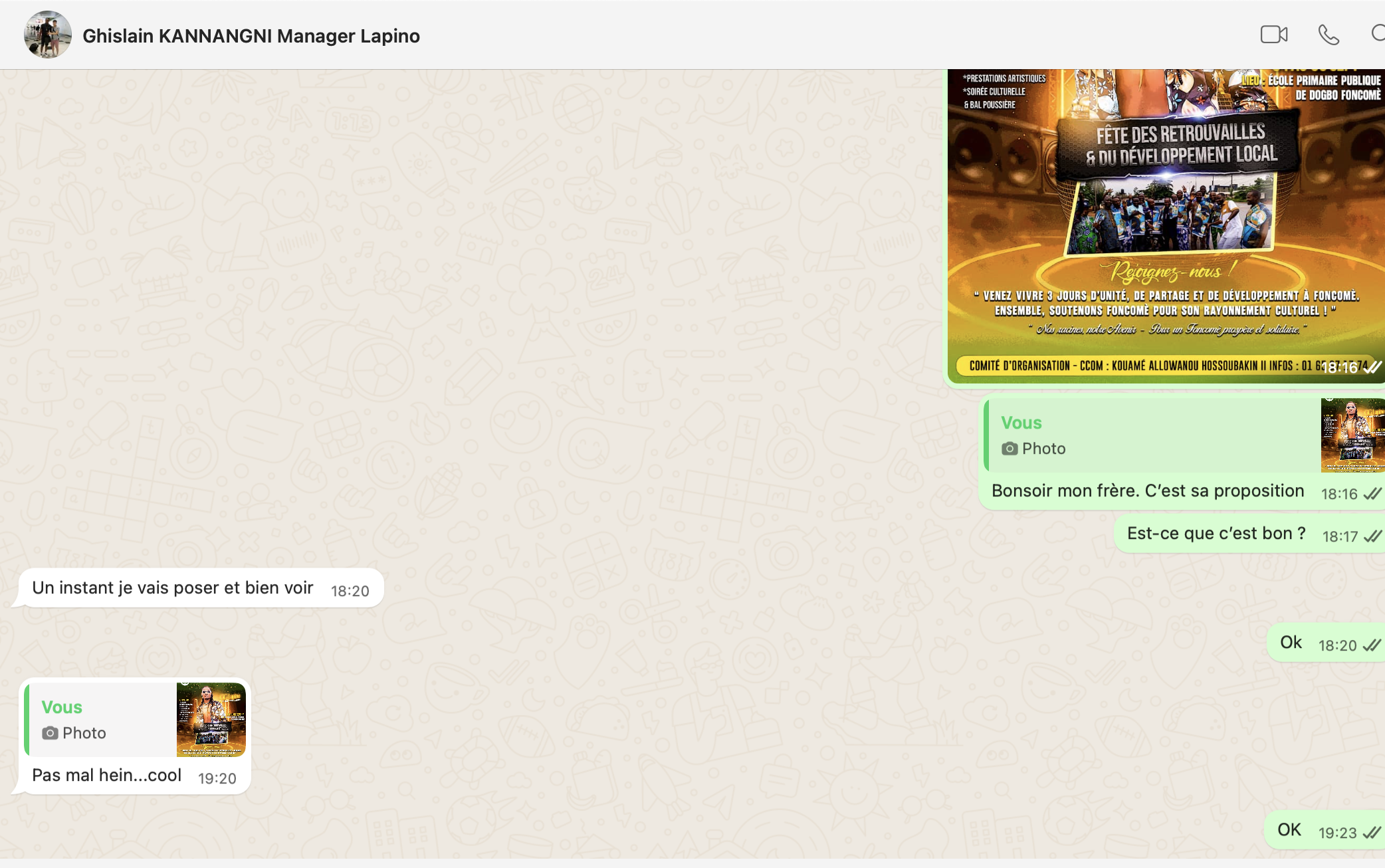This screenshot has width=1385, height=868.
Task: Open the chat search magnifier icon
Action: pyautogui.click(x=1378, y=33)
